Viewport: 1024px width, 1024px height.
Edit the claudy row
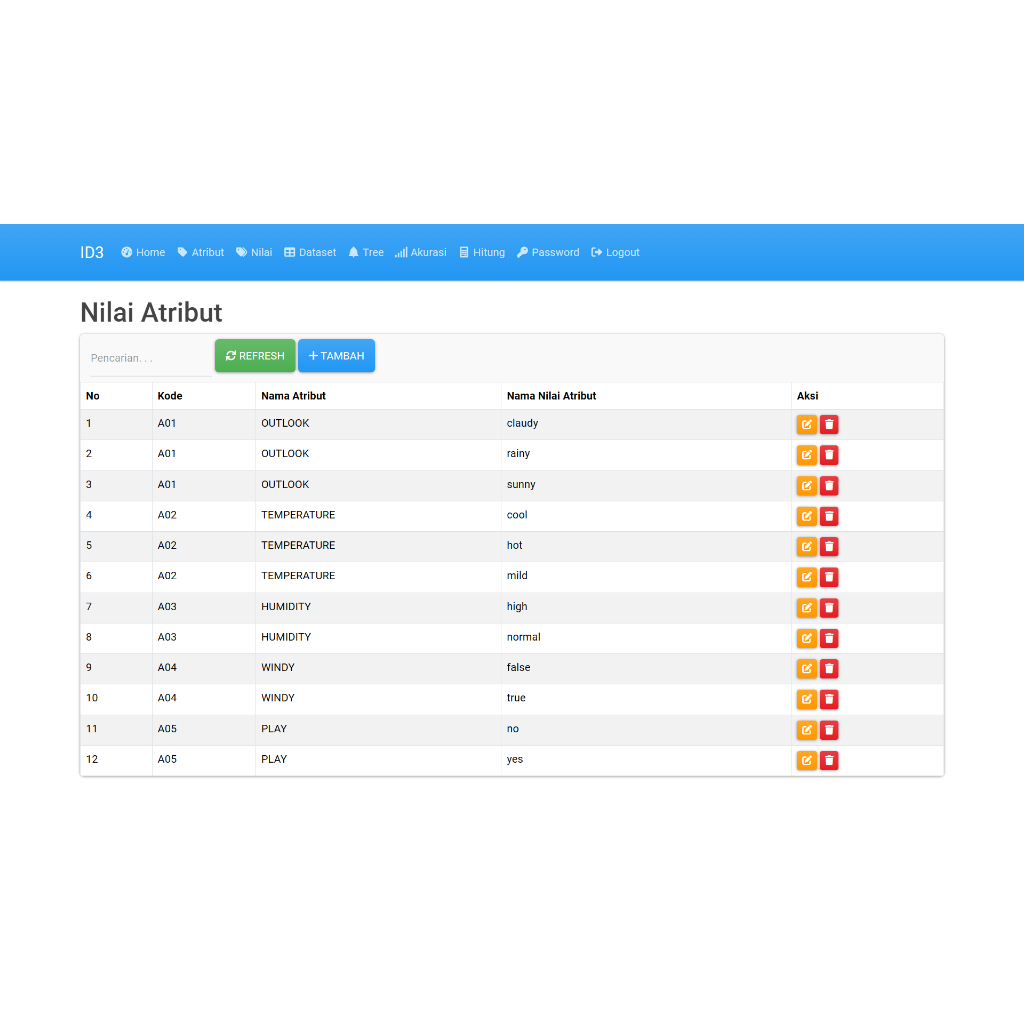pyautogui.click(x=807, y=424)
